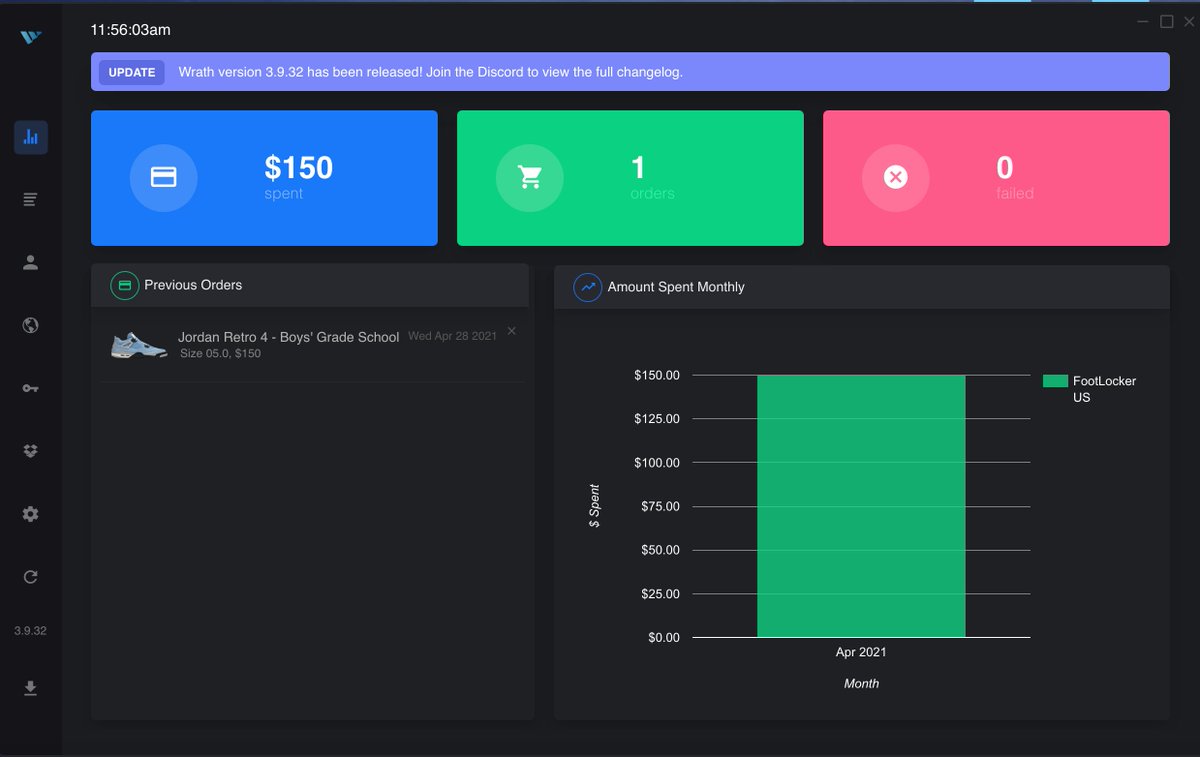This screenshot has width=1200, height=757.
Task: Toggle FootLocker US in the chart legend
Action: 1089,389
